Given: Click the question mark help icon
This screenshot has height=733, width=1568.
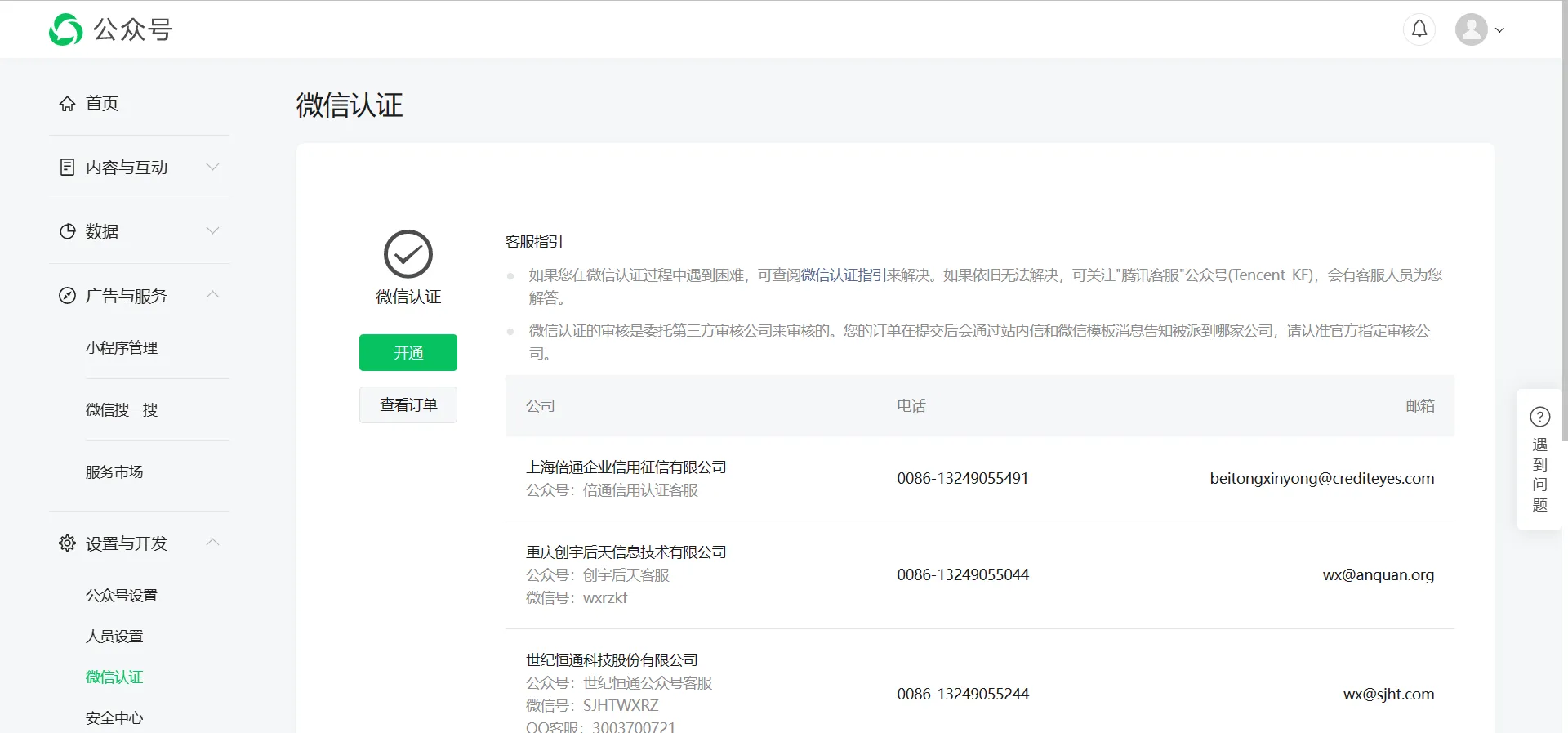Looking at the screenshot, I should click(x=1539, y=418).
